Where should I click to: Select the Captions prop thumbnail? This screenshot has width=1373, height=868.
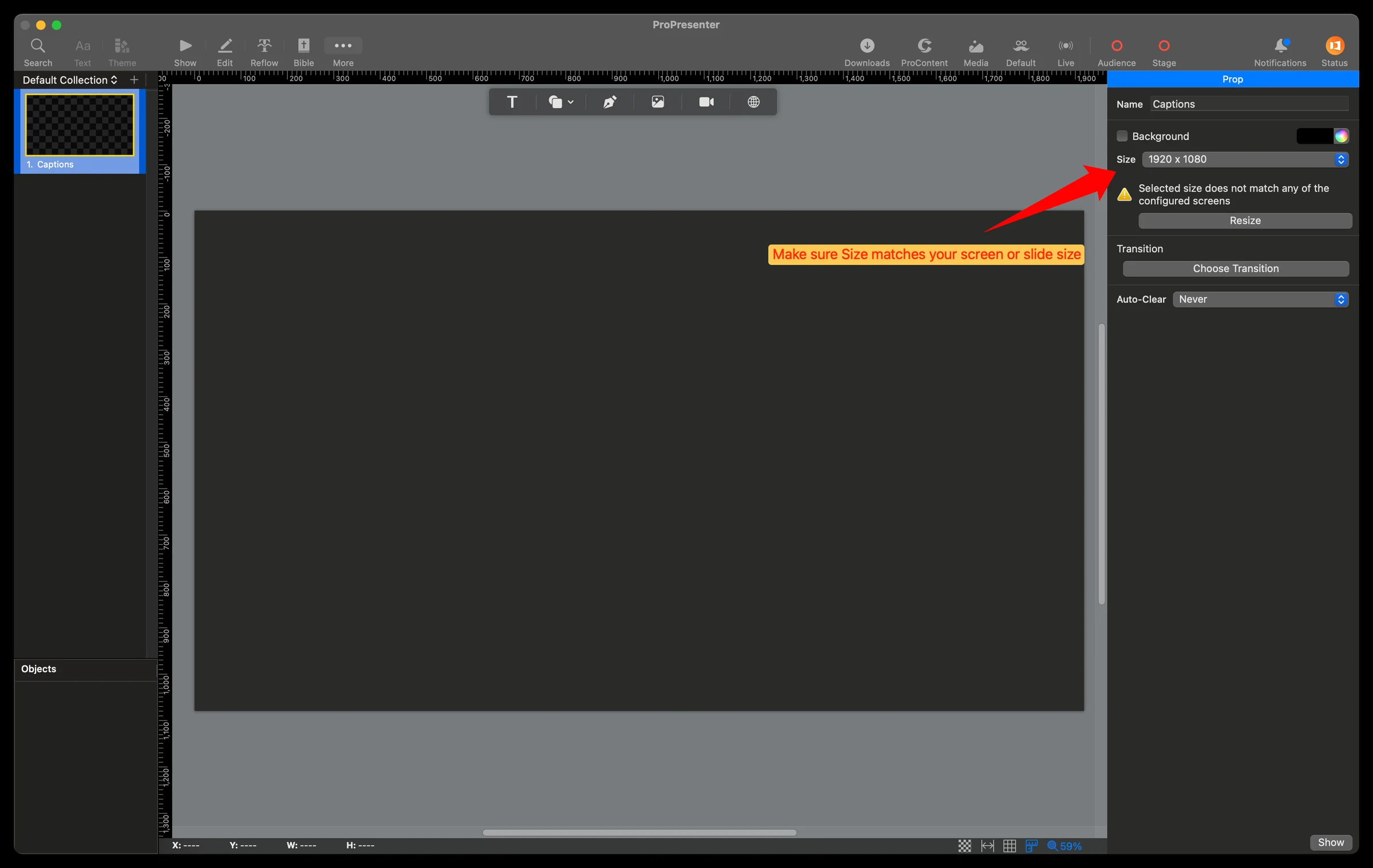click(x=80, y=125)
